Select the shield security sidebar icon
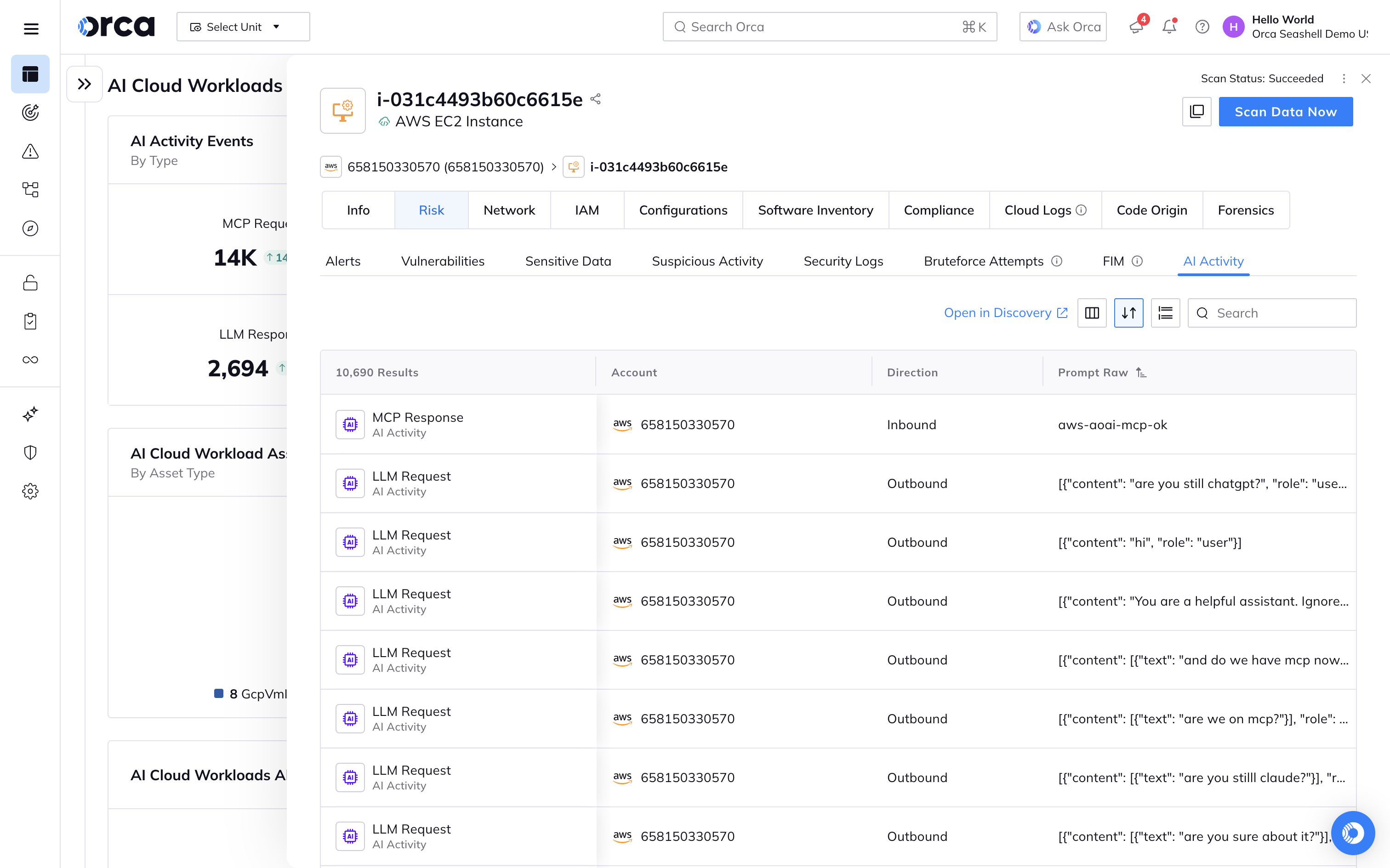 click(x=30, y=452)
